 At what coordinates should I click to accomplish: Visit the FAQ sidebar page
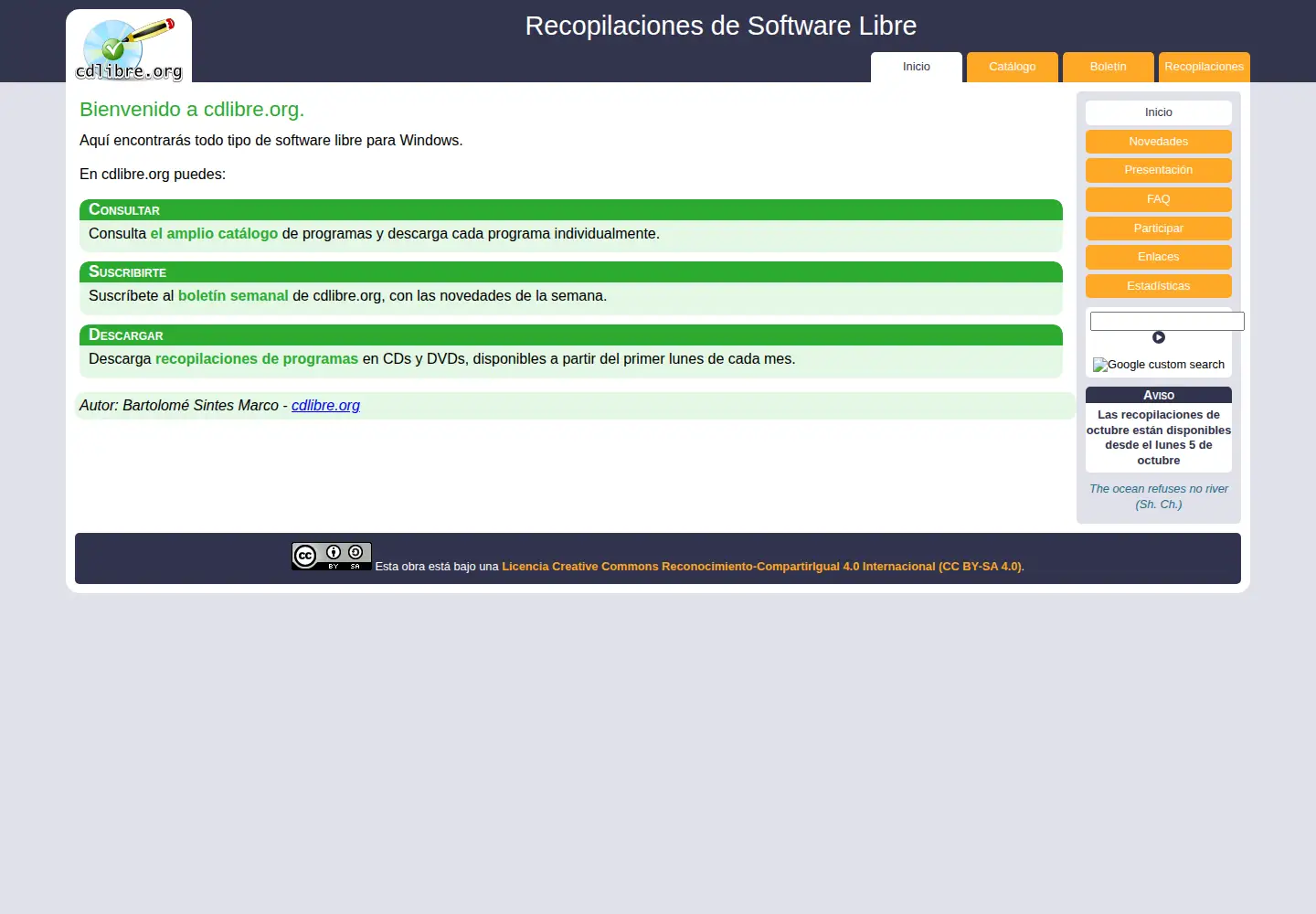click(1159, 199)
